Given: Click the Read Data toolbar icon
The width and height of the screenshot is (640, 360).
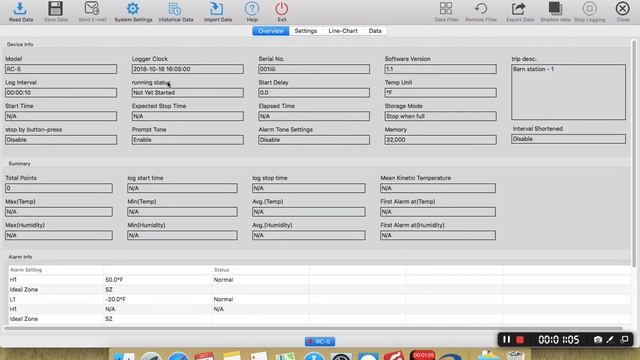Looking at the screenshot, I should pos(20,9).
